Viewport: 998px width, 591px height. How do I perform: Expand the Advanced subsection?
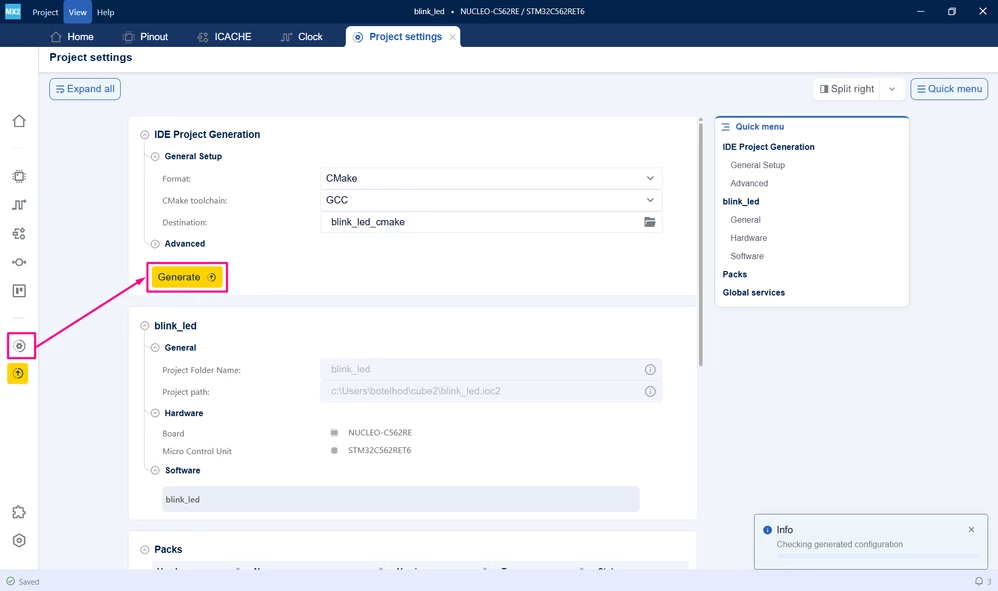[155, 244]
